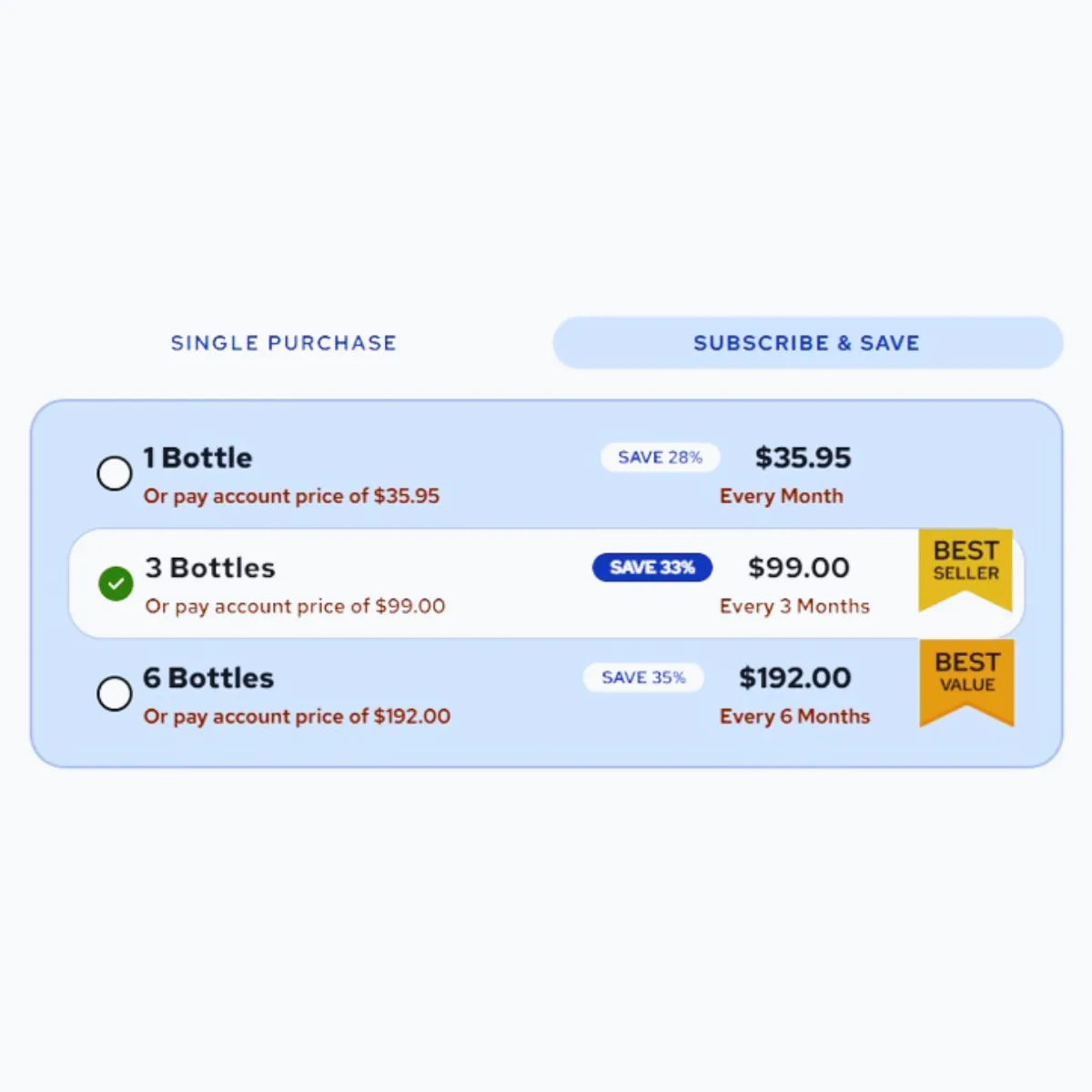Switch to the Single Purchase tab
Viewport: 1092px width, 1092px height.
[x=284, y=343]
